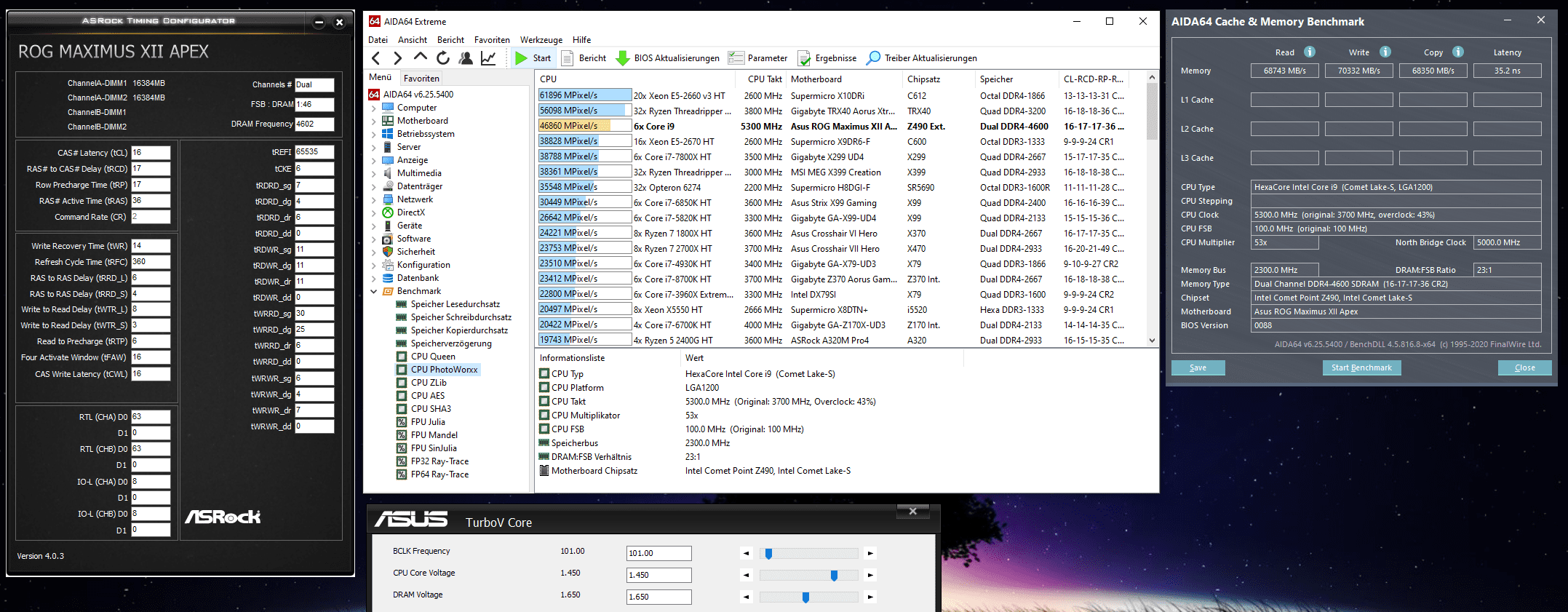
Task: Click the CAS# Latency (tCL) value field
Action: click(151, 153)
